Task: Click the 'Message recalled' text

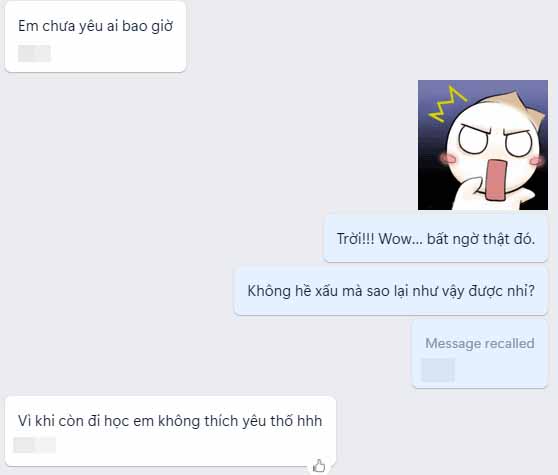Action: [480, 343]
